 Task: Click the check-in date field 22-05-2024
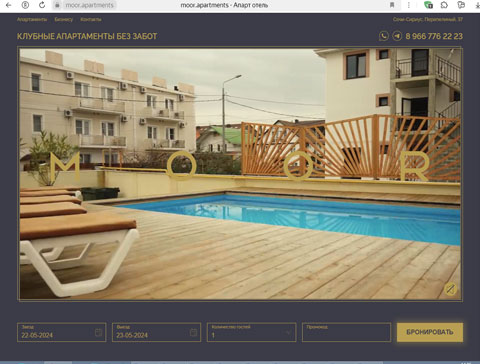click(62, 332)
